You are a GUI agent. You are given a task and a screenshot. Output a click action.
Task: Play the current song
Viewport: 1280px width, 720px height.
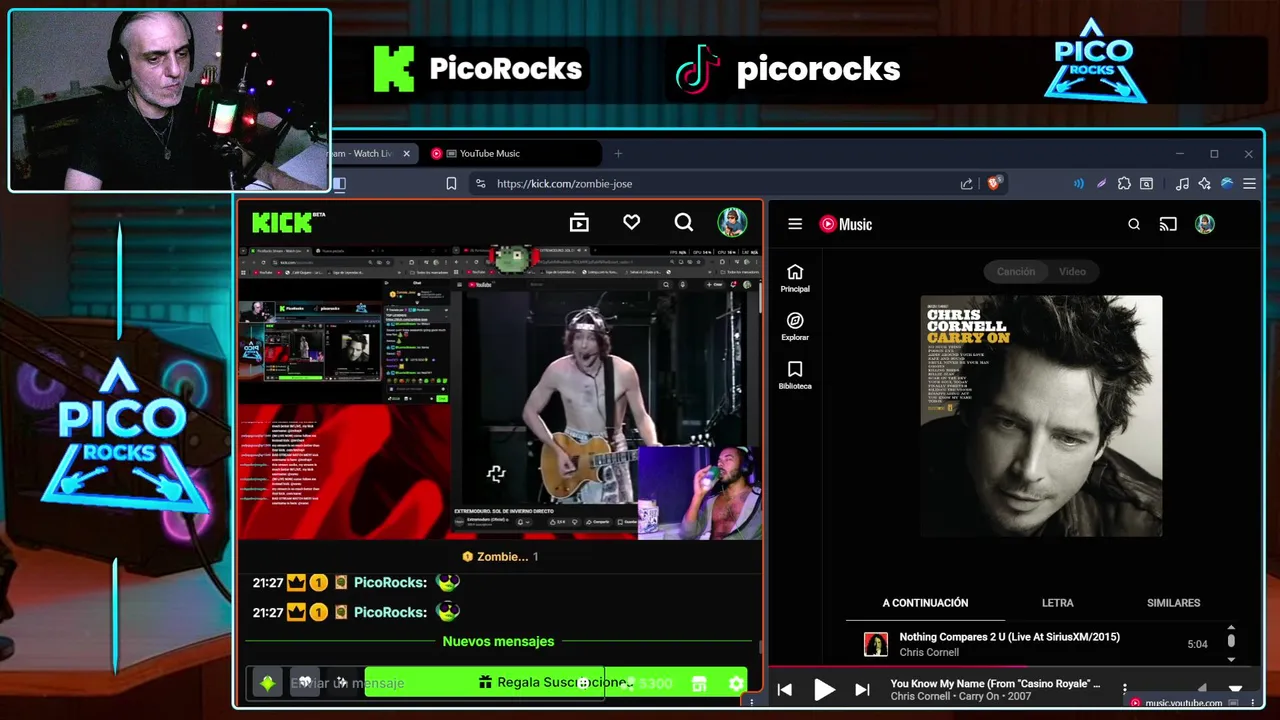tap(824, 689)
